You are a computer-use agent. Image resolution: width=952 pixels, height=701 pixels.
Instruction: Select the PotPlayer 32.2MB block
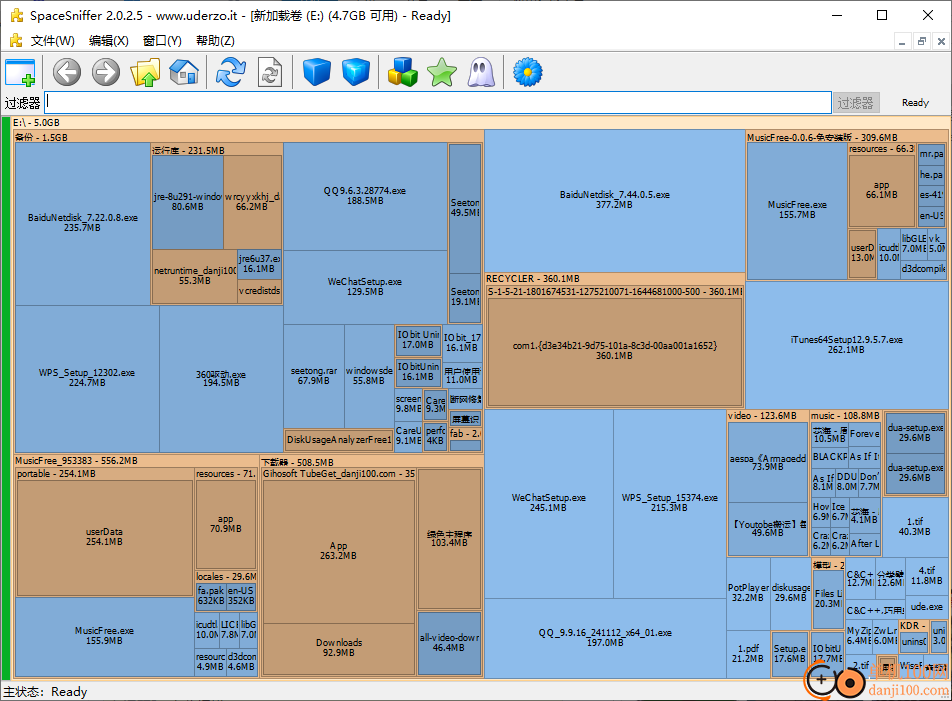coord(748,592)
